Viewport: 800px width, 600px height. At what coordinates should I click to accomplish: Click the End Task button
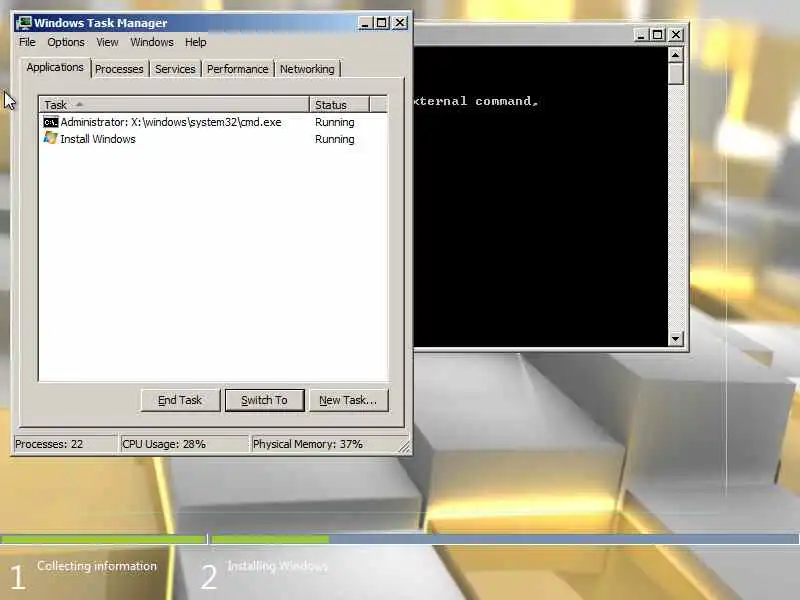coord(180,400)
